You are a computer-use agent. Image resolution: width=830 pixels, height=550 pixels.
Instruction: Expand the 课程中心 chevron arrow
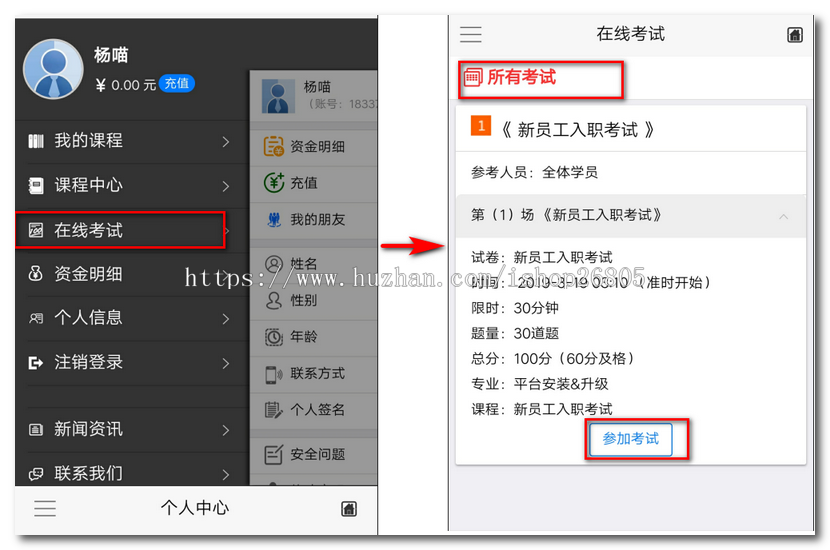(226, 186)
